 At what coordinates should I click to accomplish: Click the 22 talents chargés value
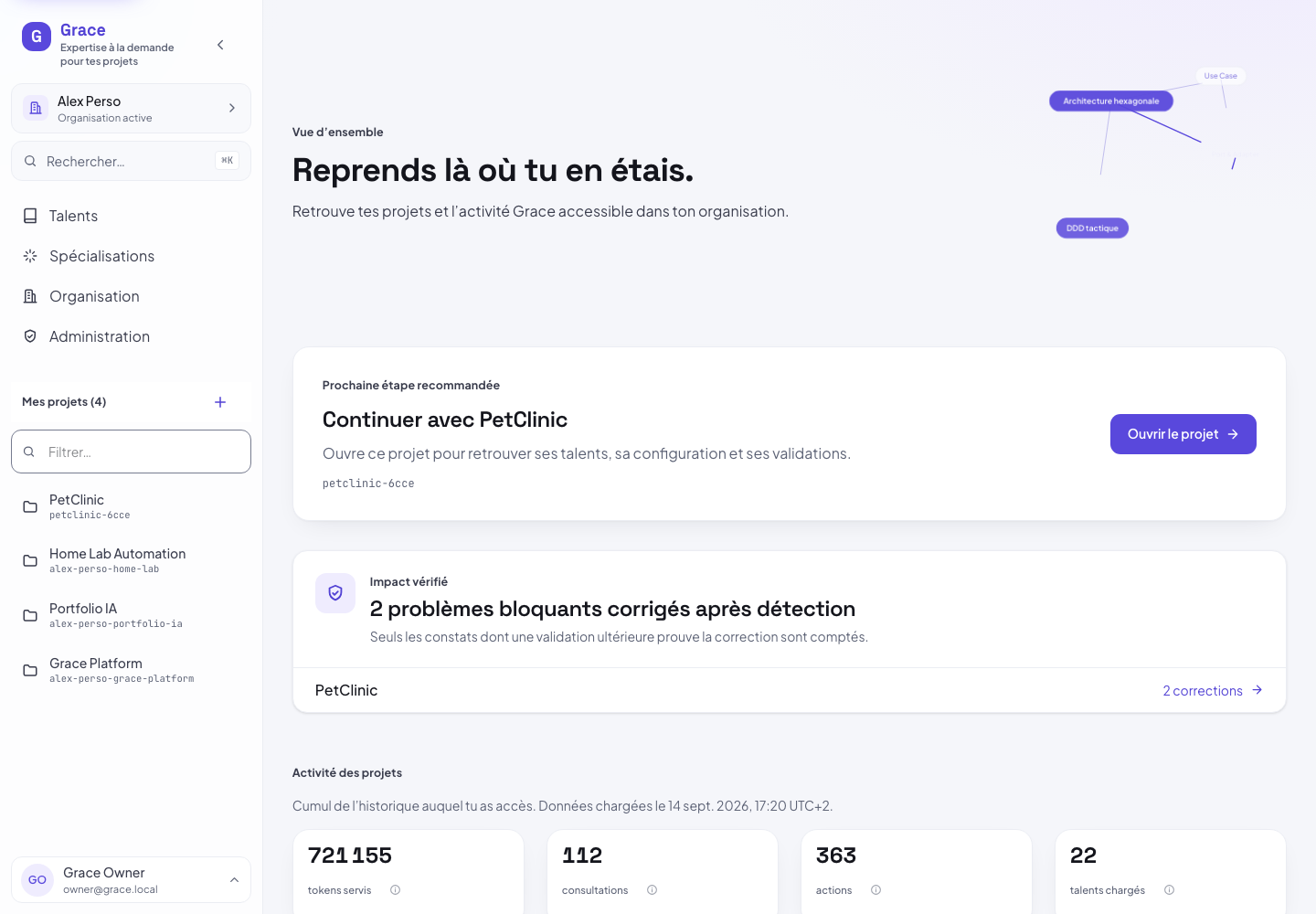pyautogui.click(x=1083, y=856)
